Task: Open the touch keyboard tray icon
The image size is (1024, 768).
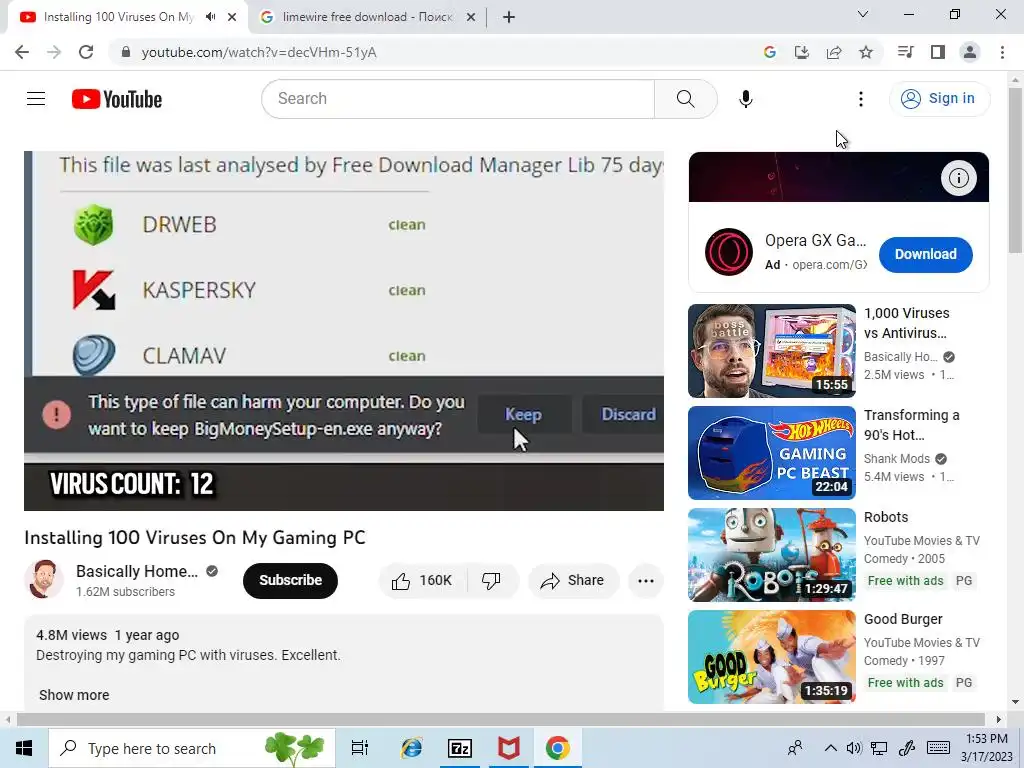Action: point(938,748)
